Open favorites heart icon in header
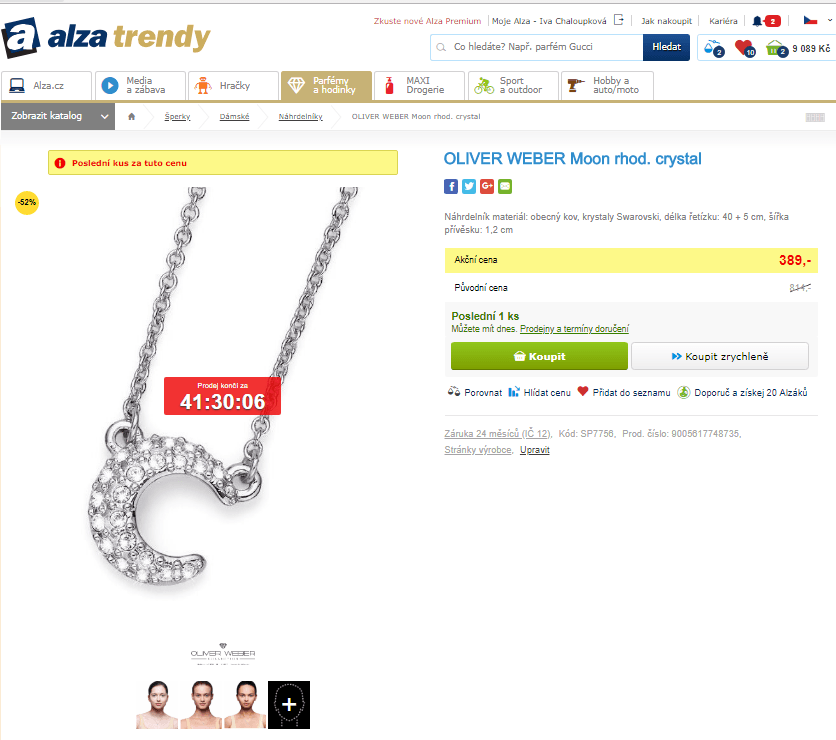The height and width of the screenshot is (740, 836). click(x=744, y=48)
